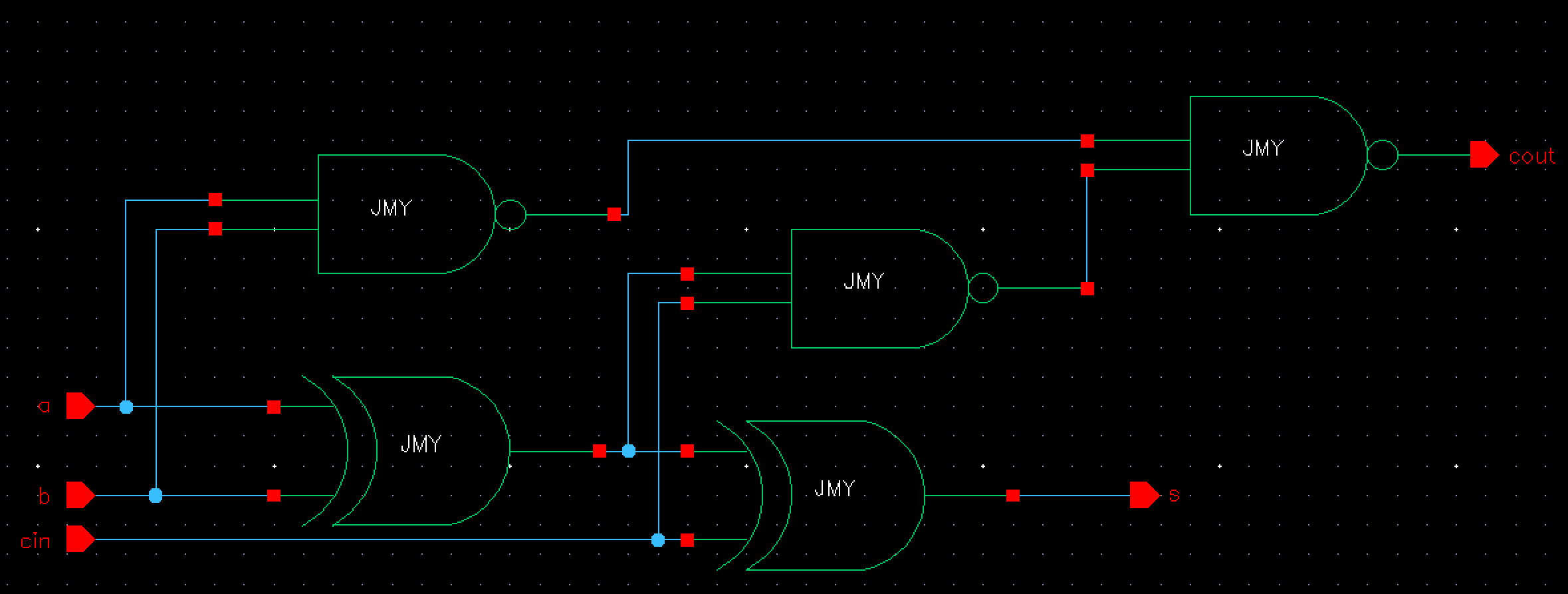The image size is (1568, 594).
Task: Click the inversion bubble on the cout NAND gate
Action: [1383, 155]
